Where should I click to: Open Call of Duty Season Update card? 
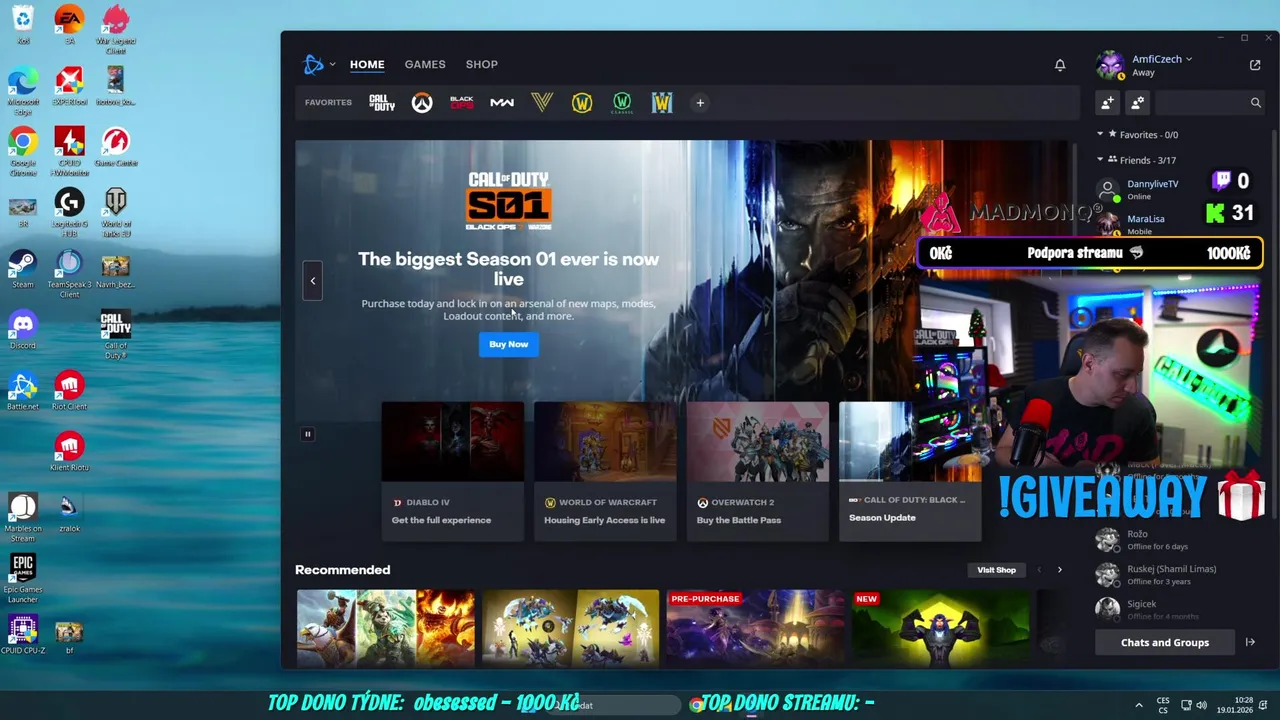point(910,471)
